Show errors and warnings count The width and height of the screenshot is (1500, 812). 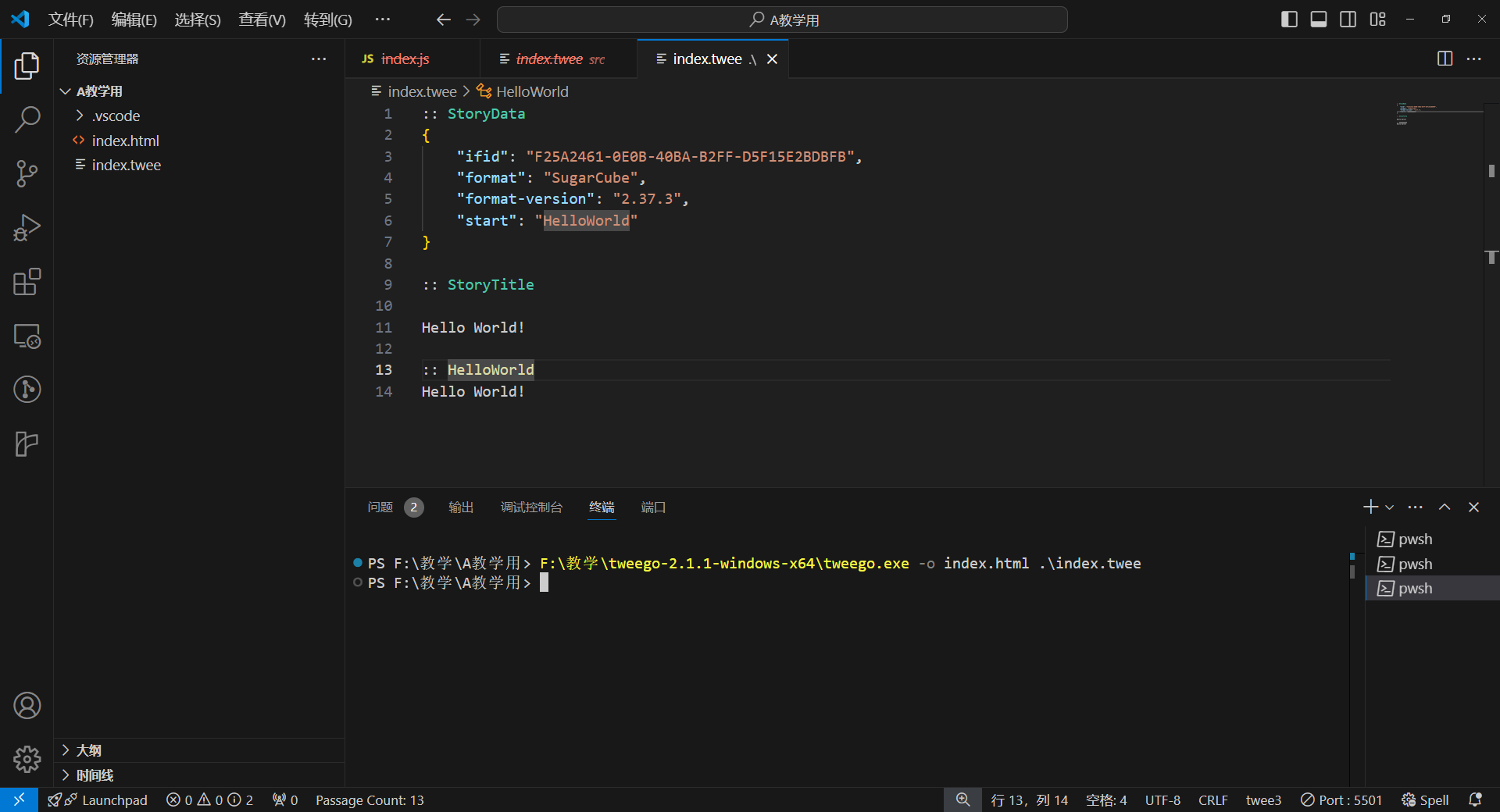(x=209, y=800)
